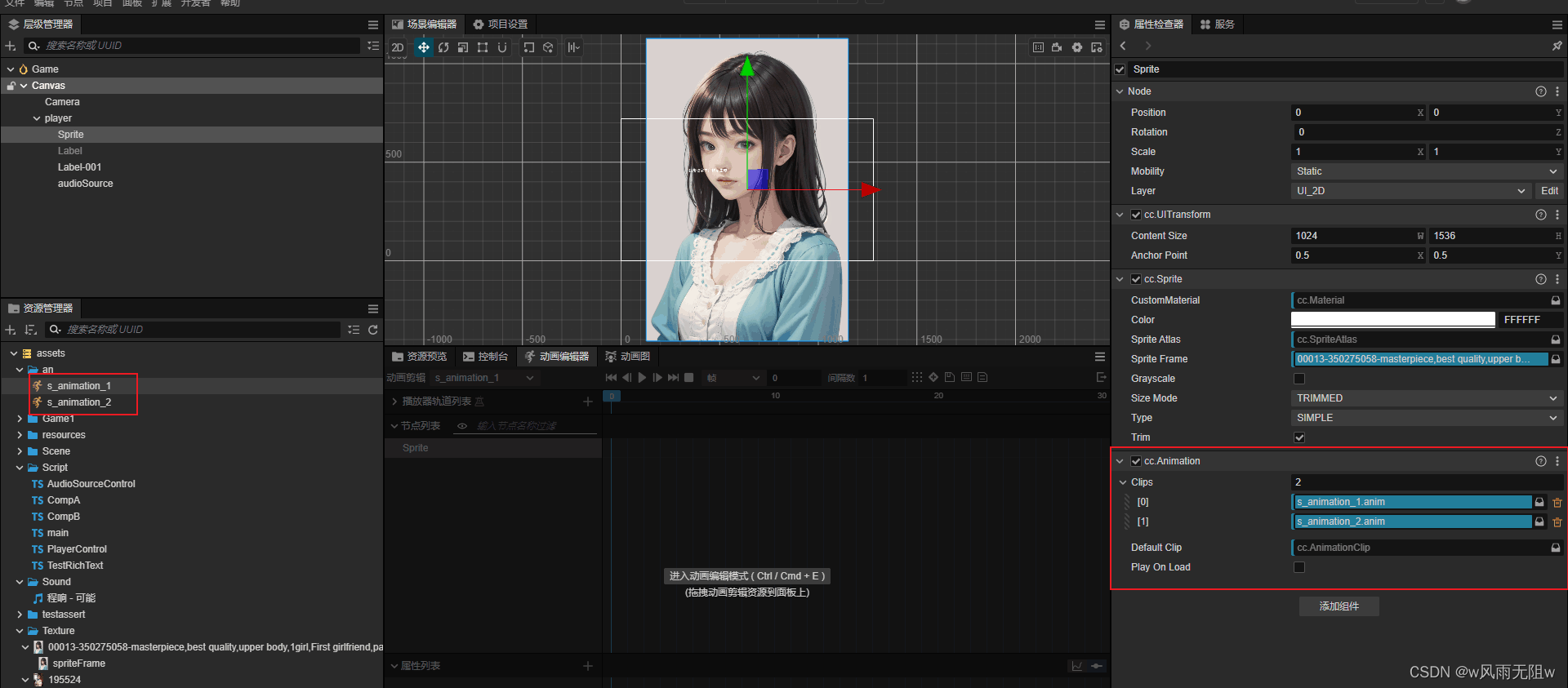
Task: Click the white Color swatch
Action: pos(1393,320)
